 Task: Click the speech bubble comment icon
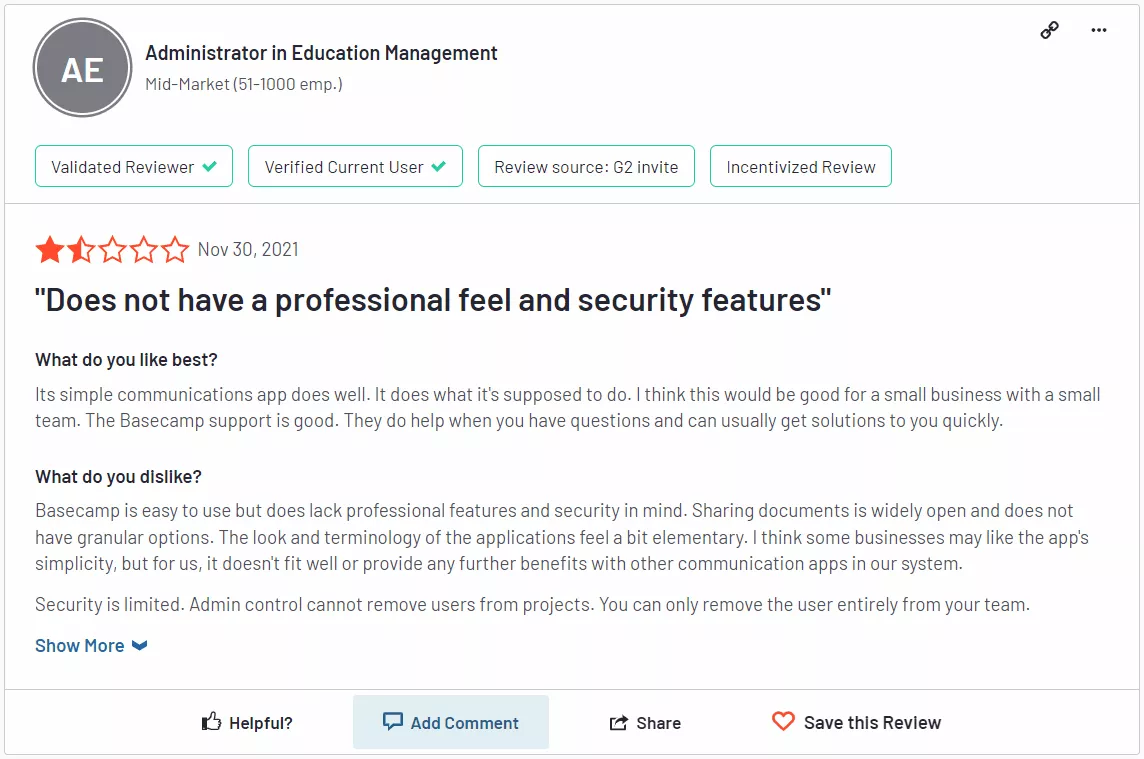pos(393,721)
